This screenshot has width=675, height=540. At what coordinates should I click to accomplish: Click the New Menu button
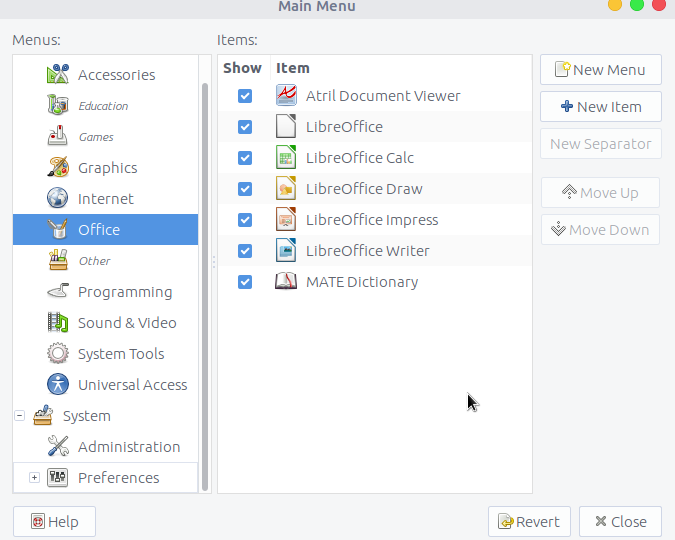pos(601,70)
